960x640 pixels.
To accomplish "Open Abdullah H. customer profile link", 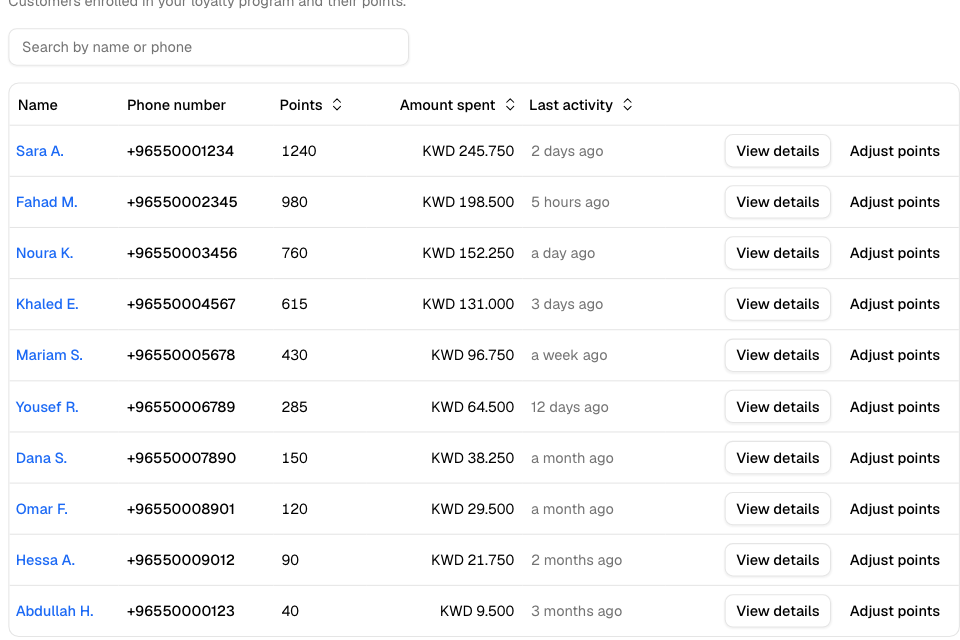I will (x=54, y=611).
